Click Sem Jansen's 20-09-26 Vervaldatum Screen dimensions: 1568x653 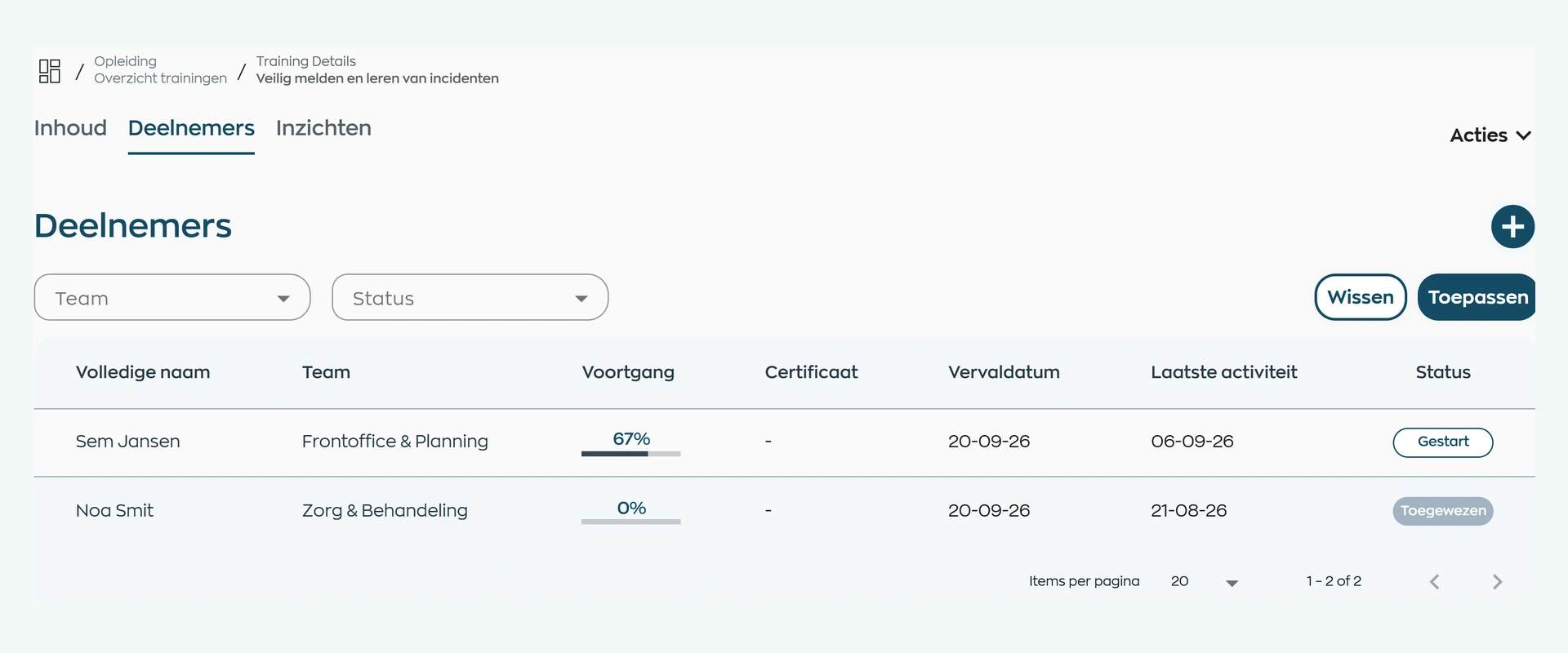pos(989,442)
